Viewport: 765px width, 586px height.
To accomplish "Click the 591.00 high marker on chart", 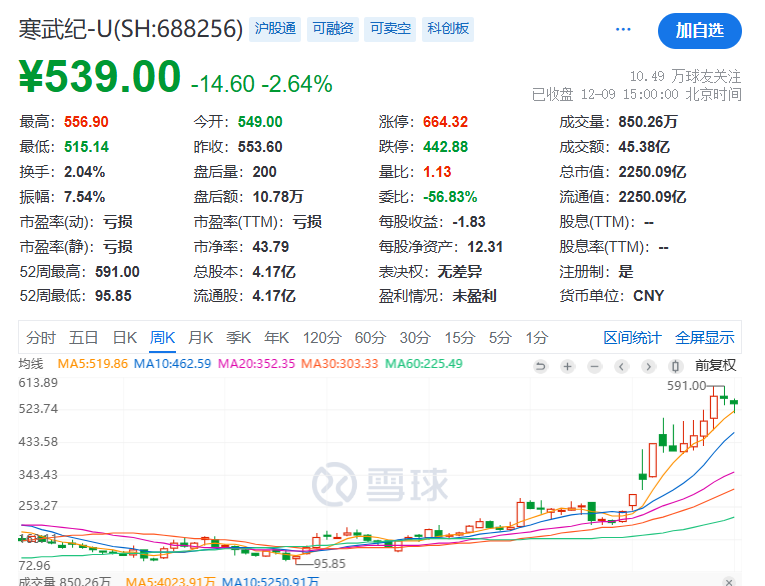I will pyautogui.click(x=686, y=386).
